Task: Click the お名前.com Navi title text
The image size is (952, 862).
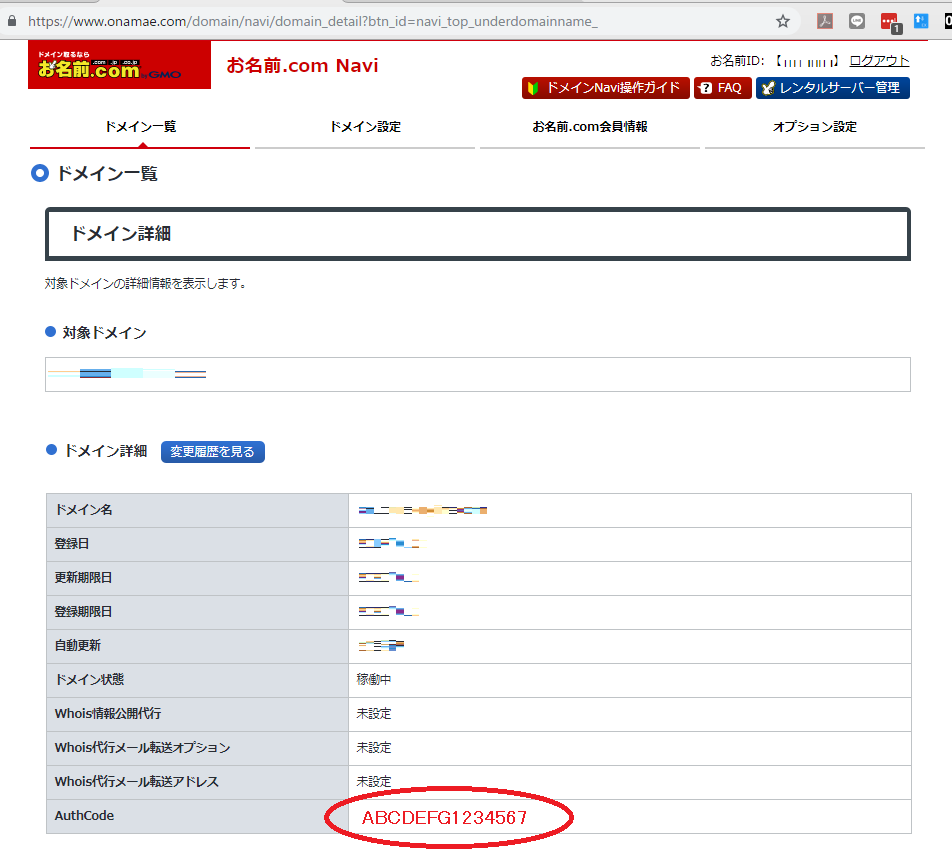Action: coord(302,66)
